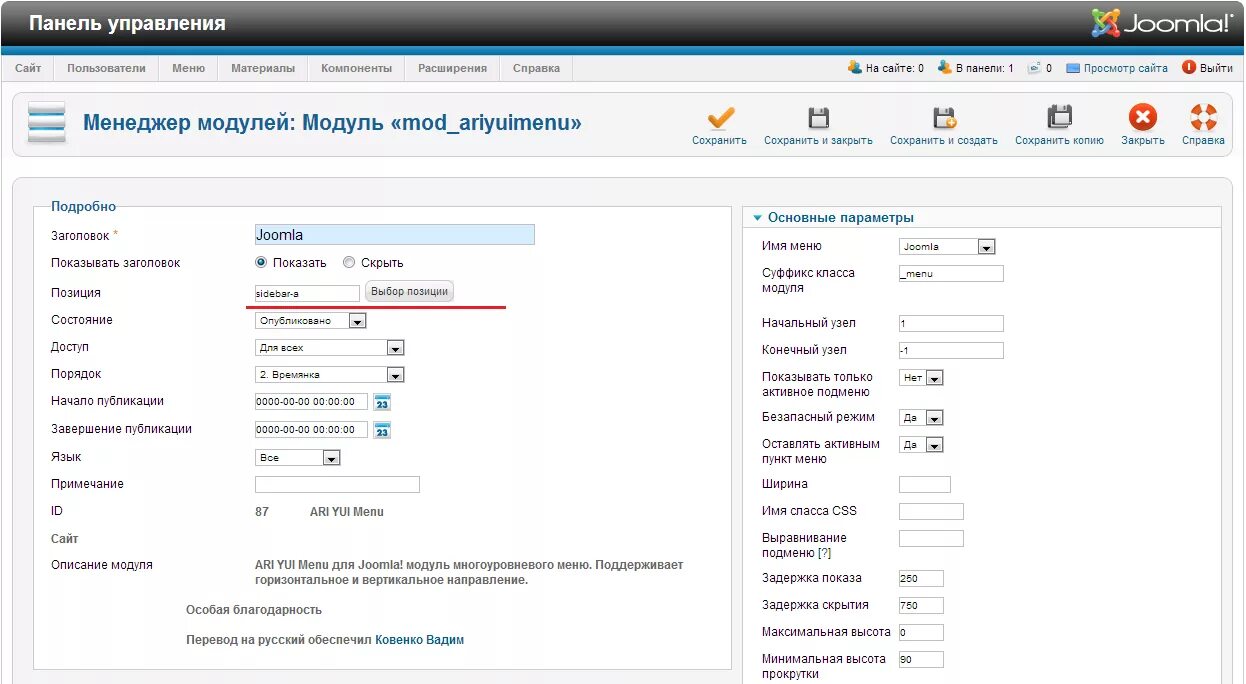This screenshot has height=684, width=1246.
Task: Open the Компоненты menu
Action: pyautogui.click(x=356, y=68)
